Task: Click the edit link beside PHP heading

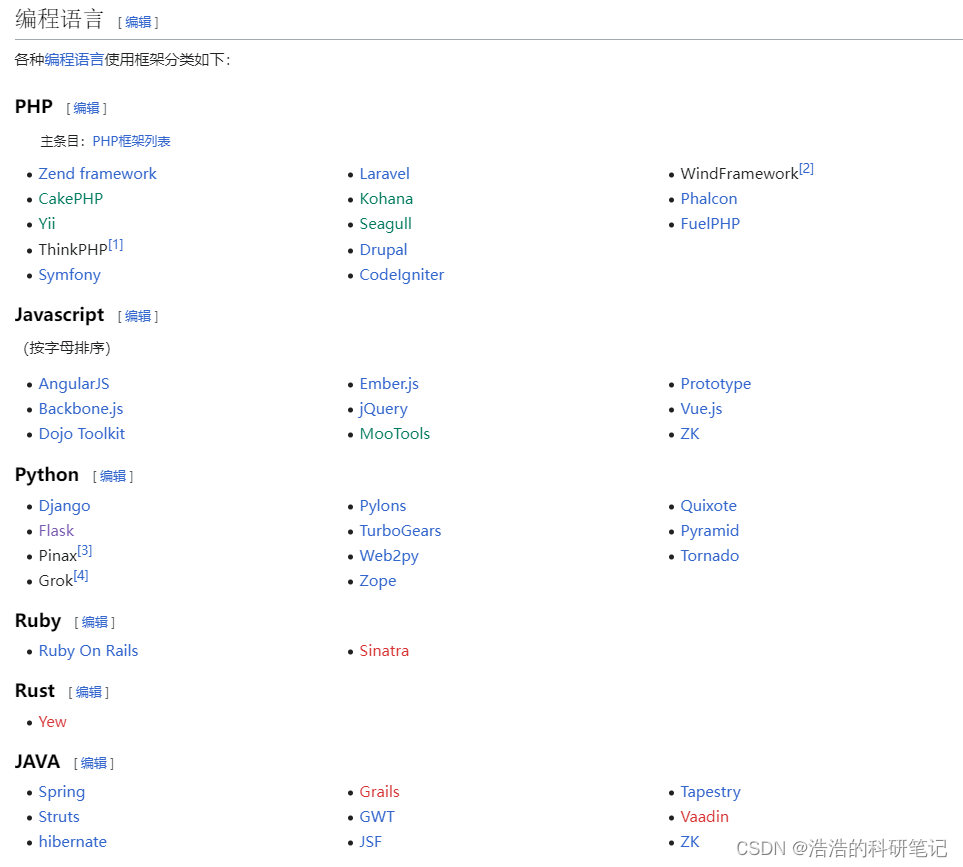Action: click(87, 108)
